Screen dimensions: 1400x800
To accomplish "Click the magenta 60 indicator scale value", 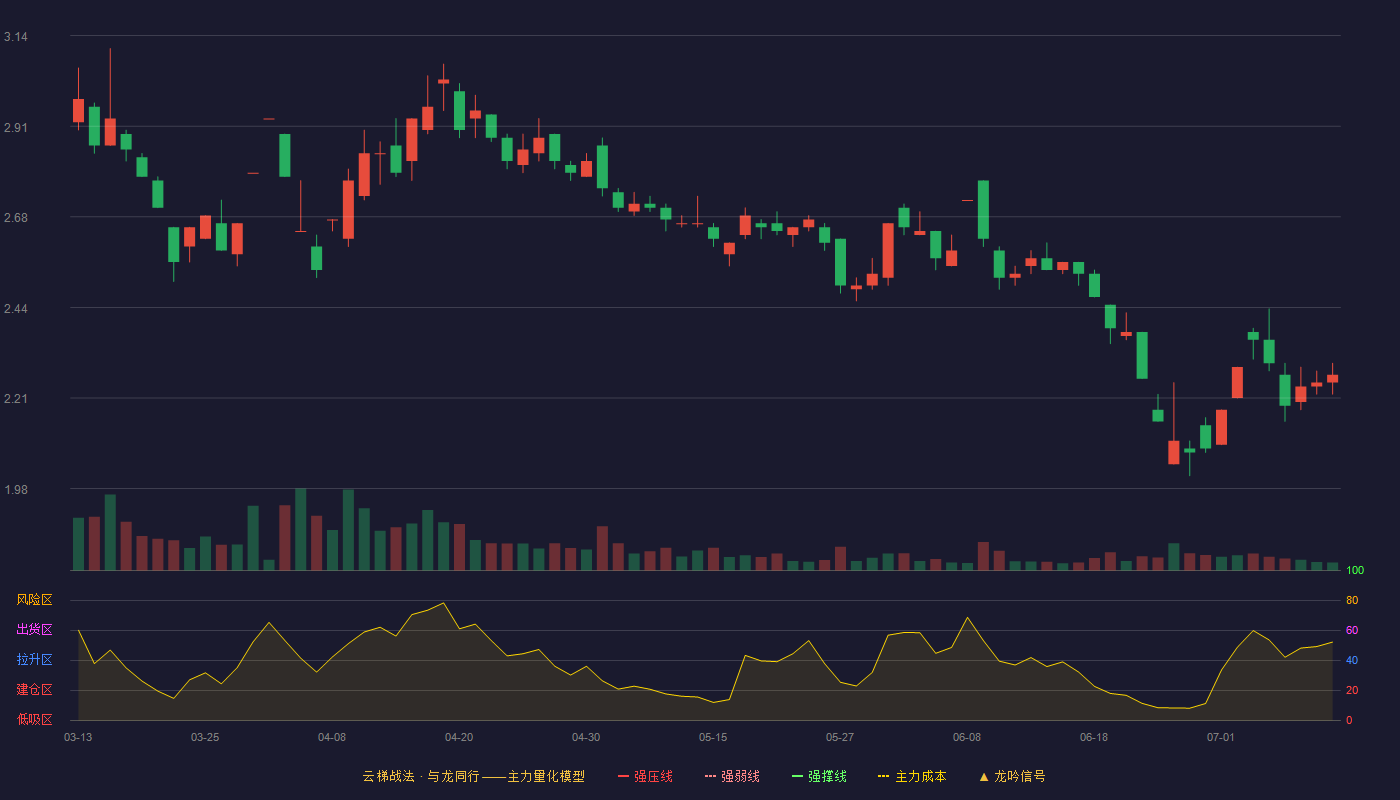I will [1352, 630].
